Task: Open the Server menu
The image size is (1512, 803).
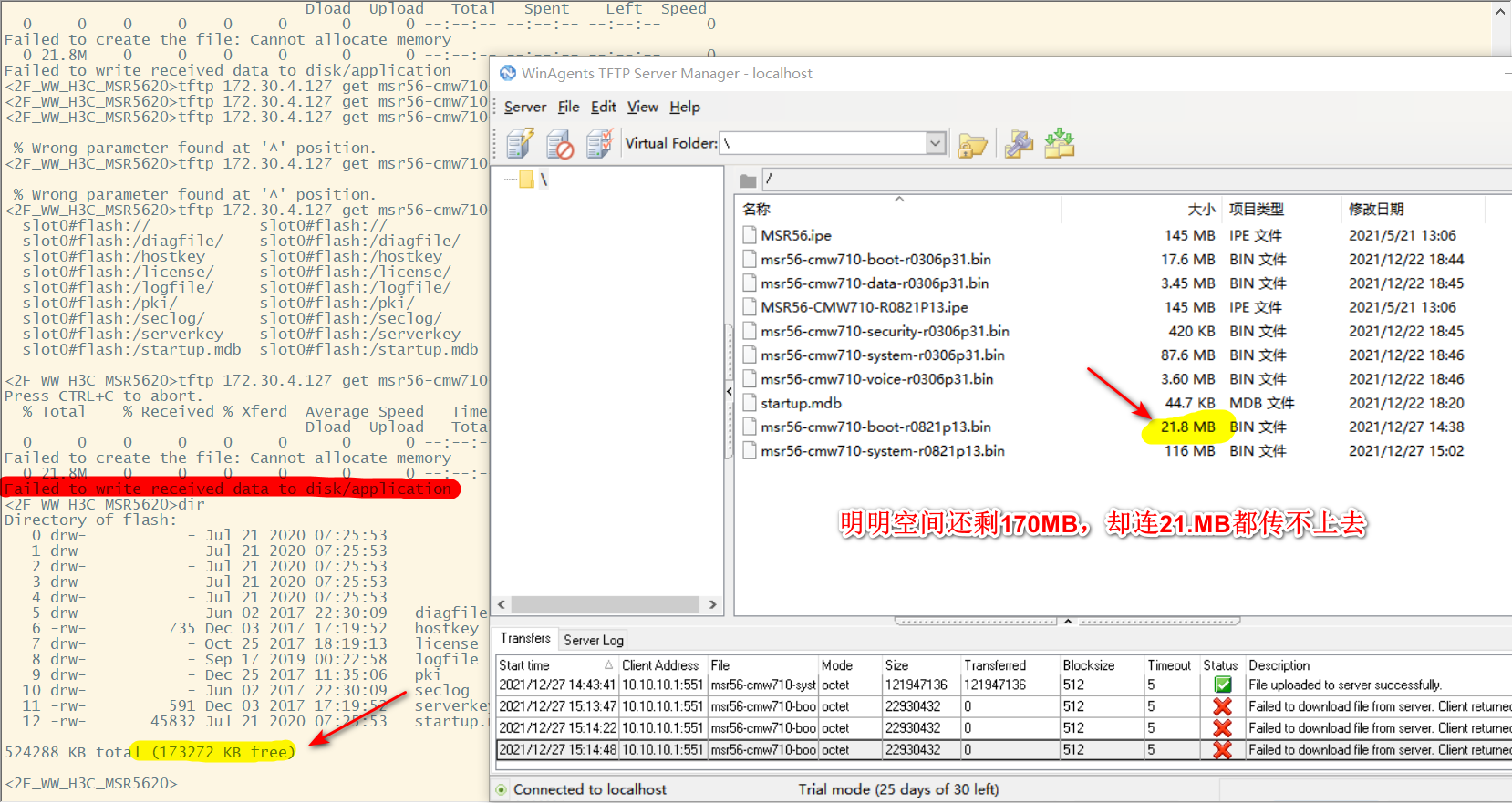Action: (525, 107)
